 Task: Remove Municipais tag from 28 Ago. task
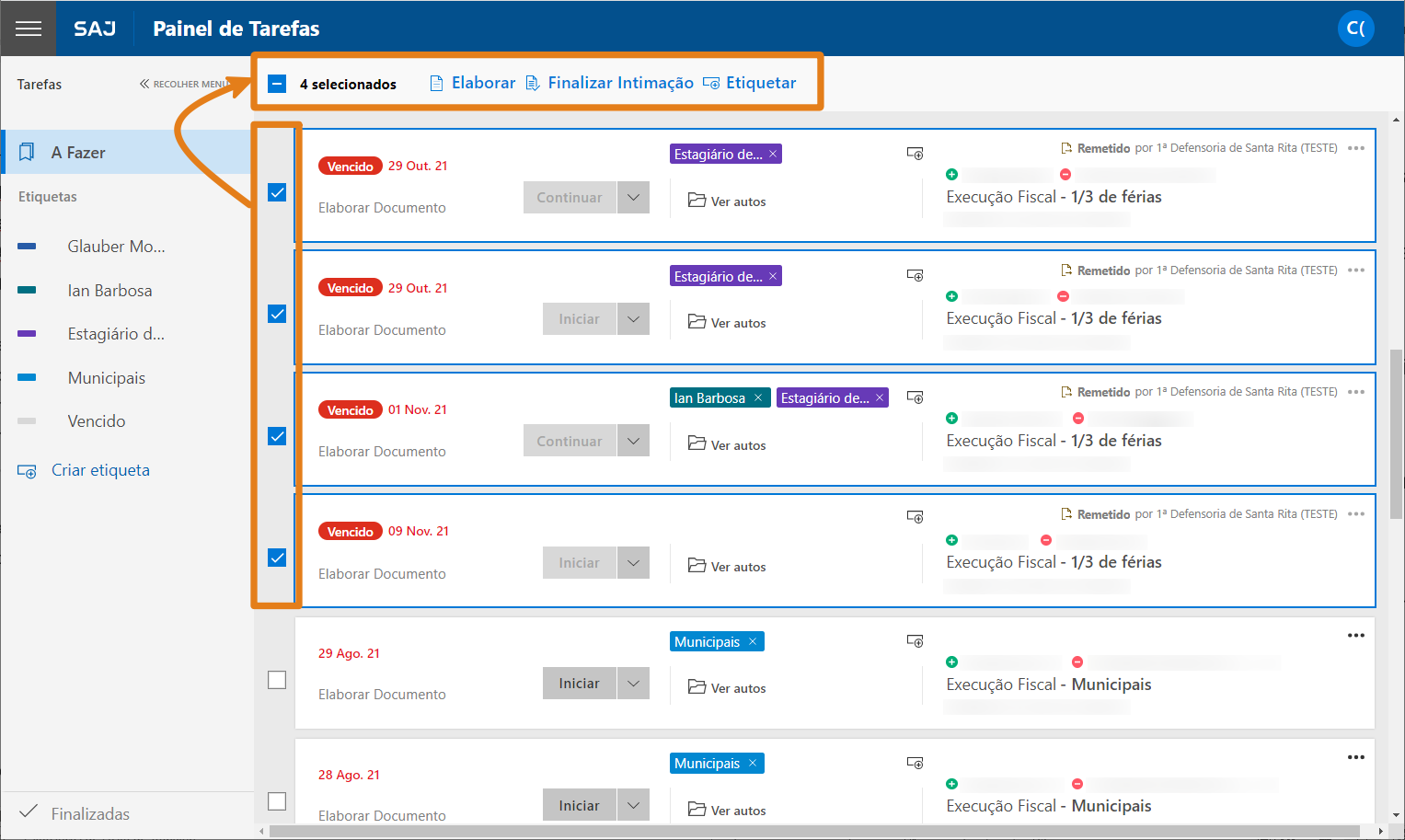click(753, 763)
